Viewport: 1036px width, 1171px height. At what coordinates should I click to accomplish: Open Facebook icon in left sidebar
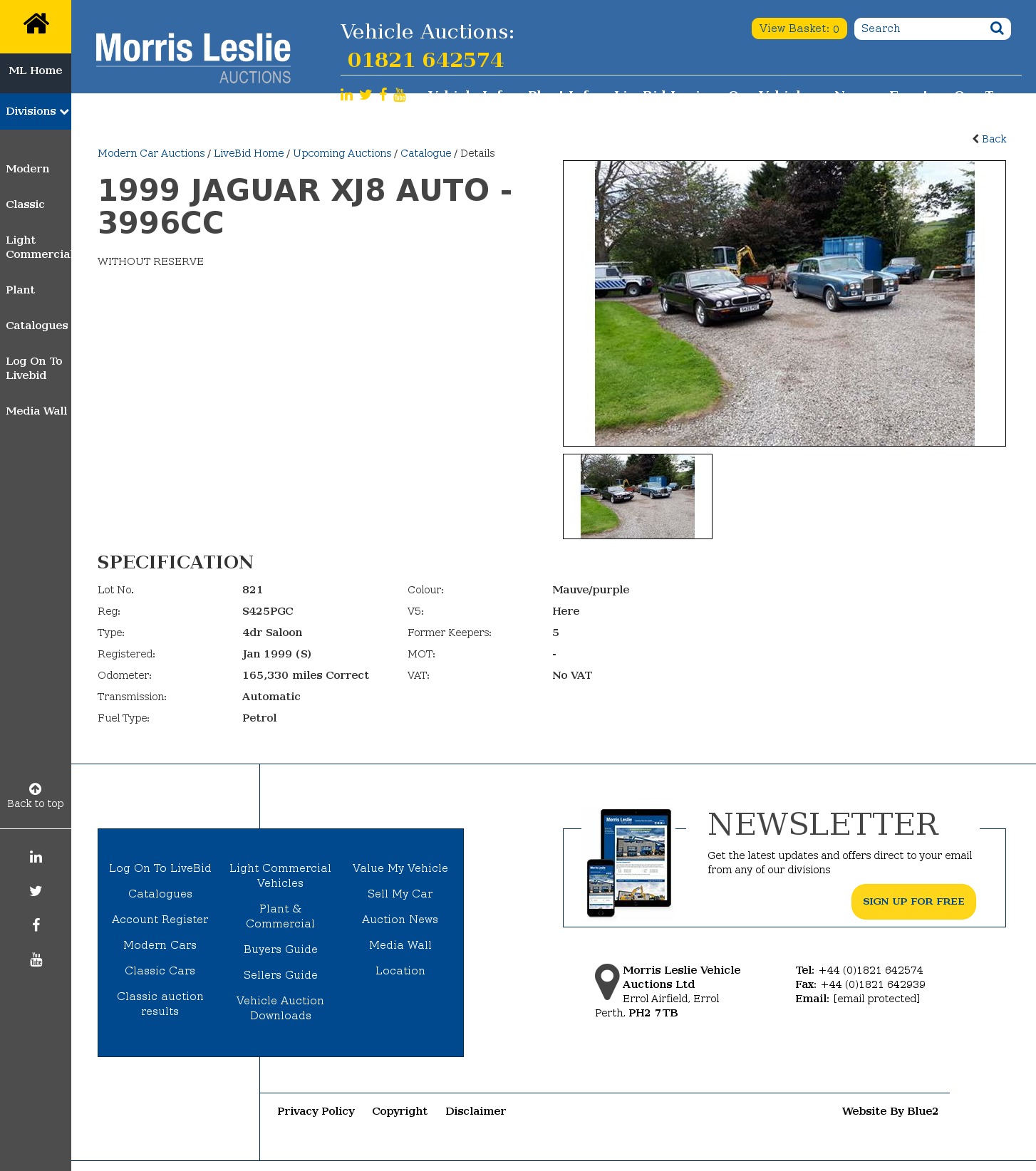click(36, 925)
